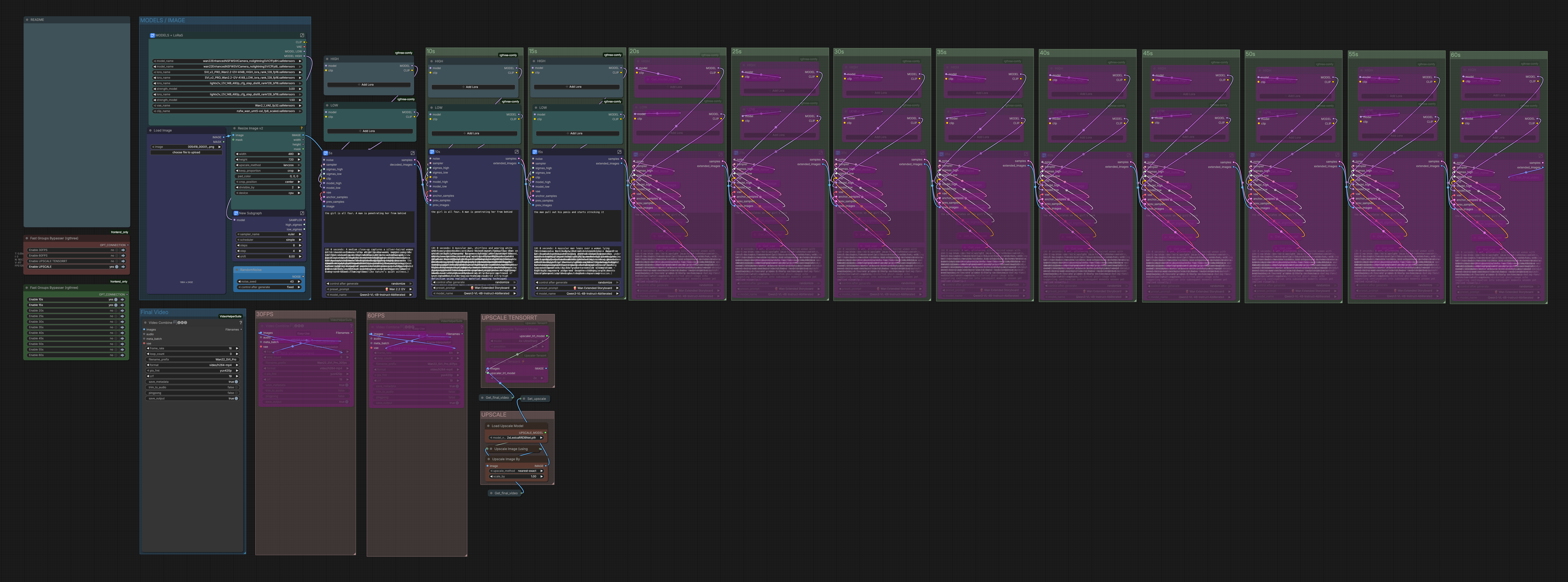Open MODELS + LoRaS subgraph expand icon

pyautogui.click(x=302, y=35)
